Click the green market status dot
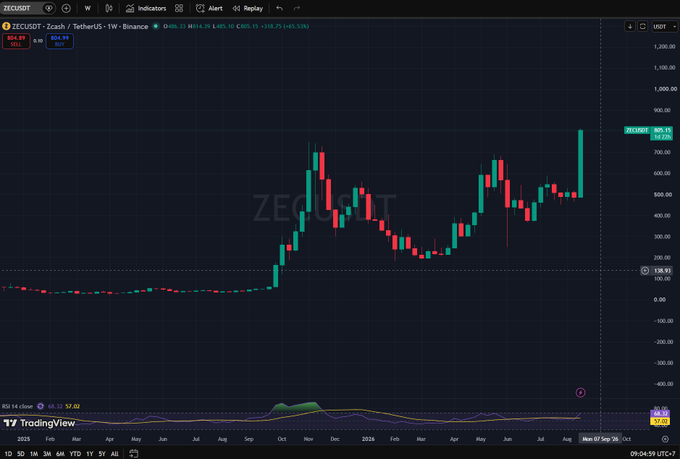The width and height of the screenshot is (680, 459). [x=156, y=26]
